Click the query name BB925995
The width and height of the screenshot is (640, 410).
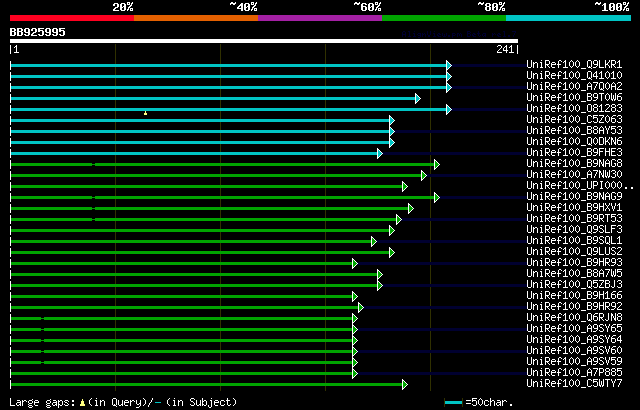click(38, 32)
